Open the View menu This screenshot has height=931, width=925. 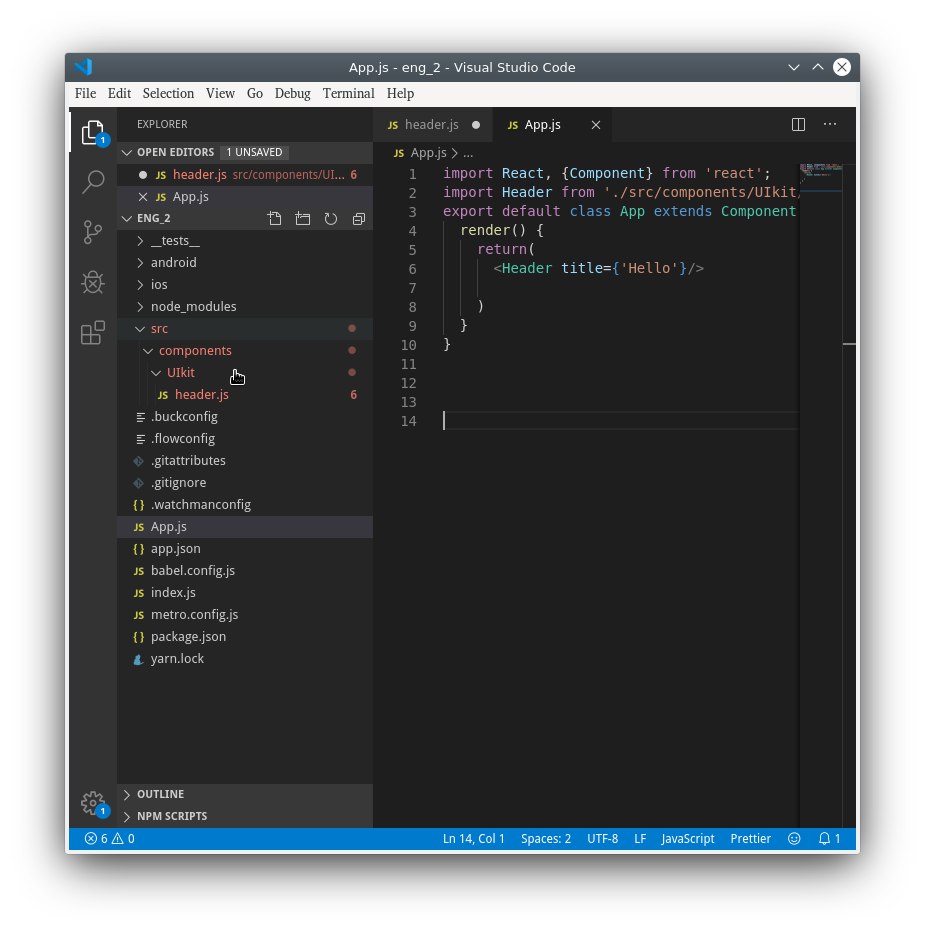220,94
